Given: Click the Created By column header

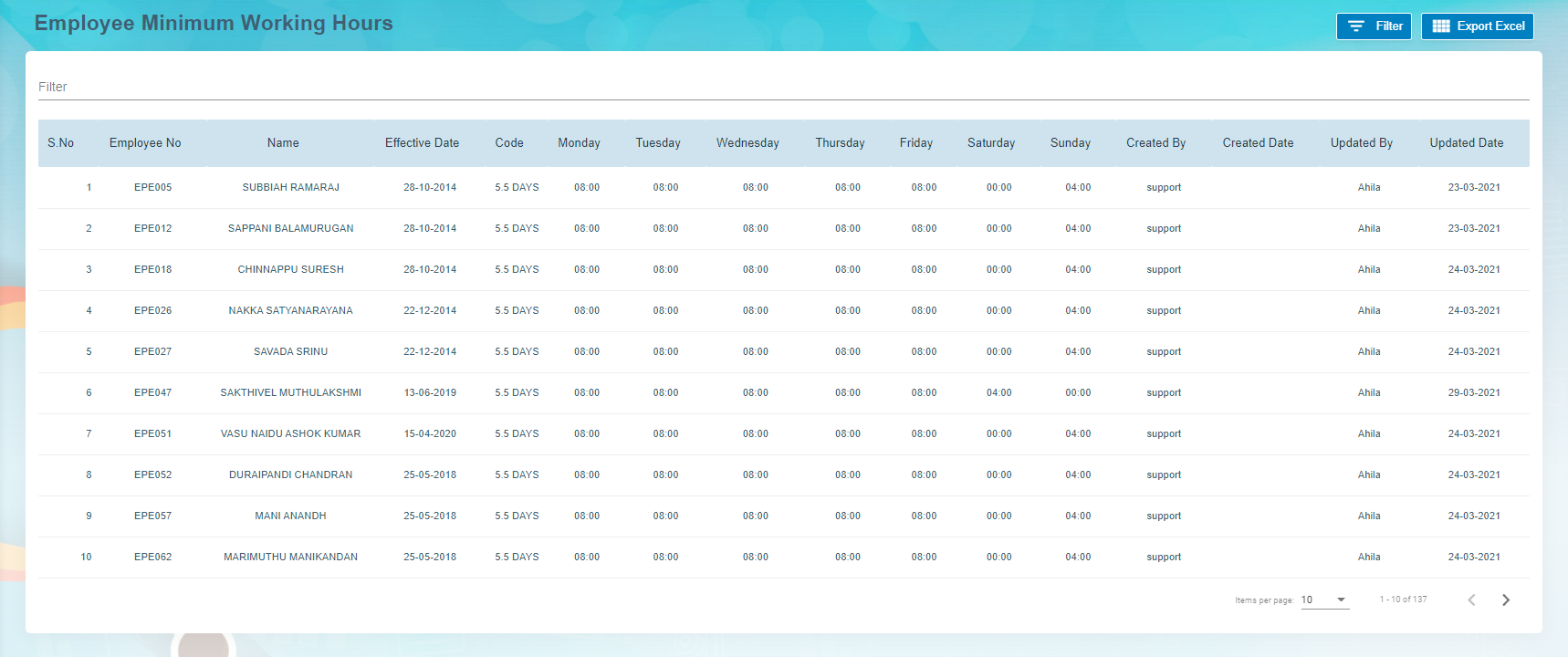Looking at the screenshot, I should 1155,143.
